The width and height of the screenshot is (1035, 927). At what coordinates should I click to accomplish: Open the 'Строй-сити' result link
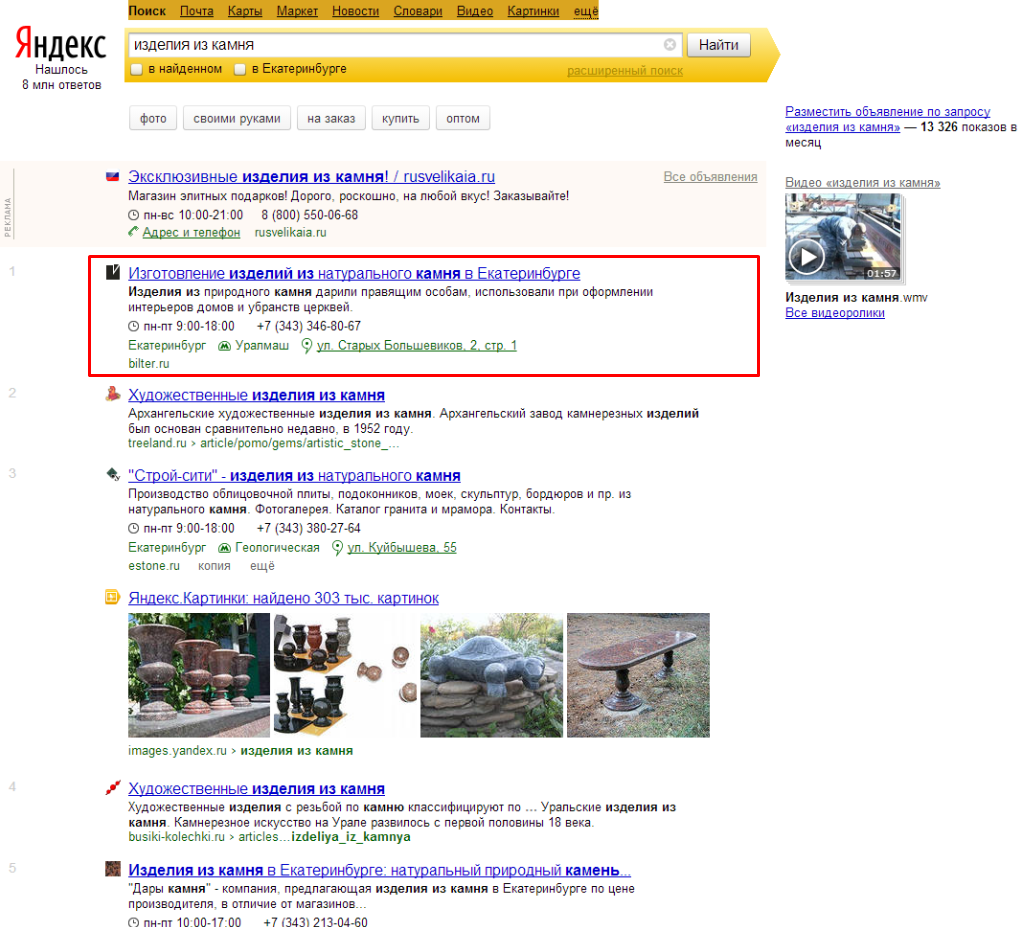point(294,475)
